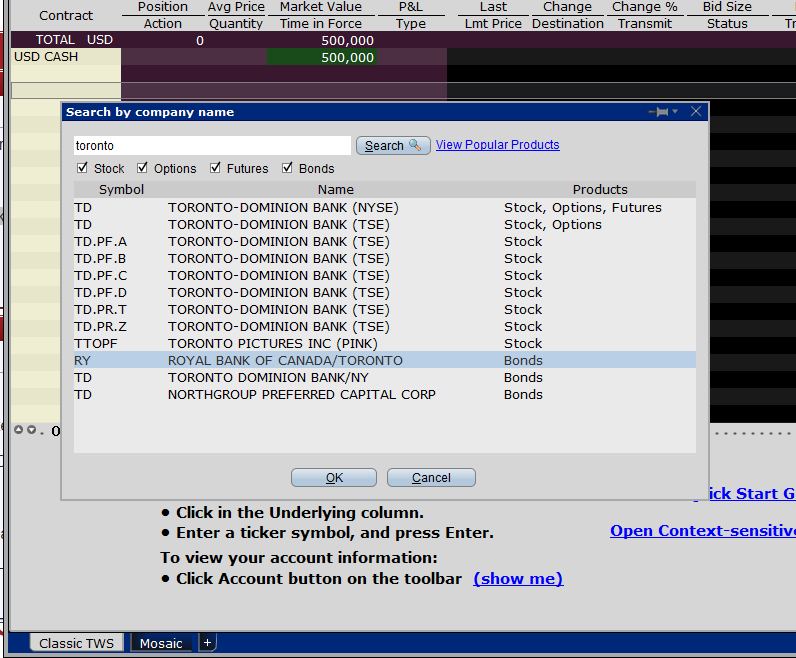Screen dimensions: 796x658
Task: Confirm selection with the OK button
Action: pos(334,478)
